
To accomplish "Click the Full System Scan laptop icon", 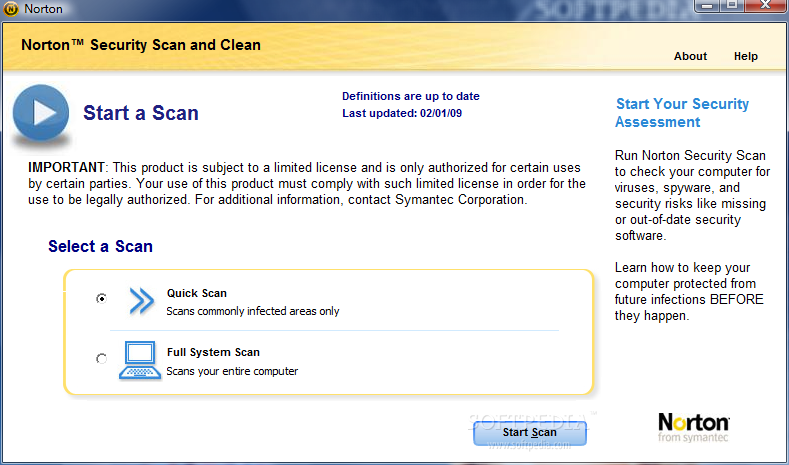I will pyautogui.click(x=140, y=360).
